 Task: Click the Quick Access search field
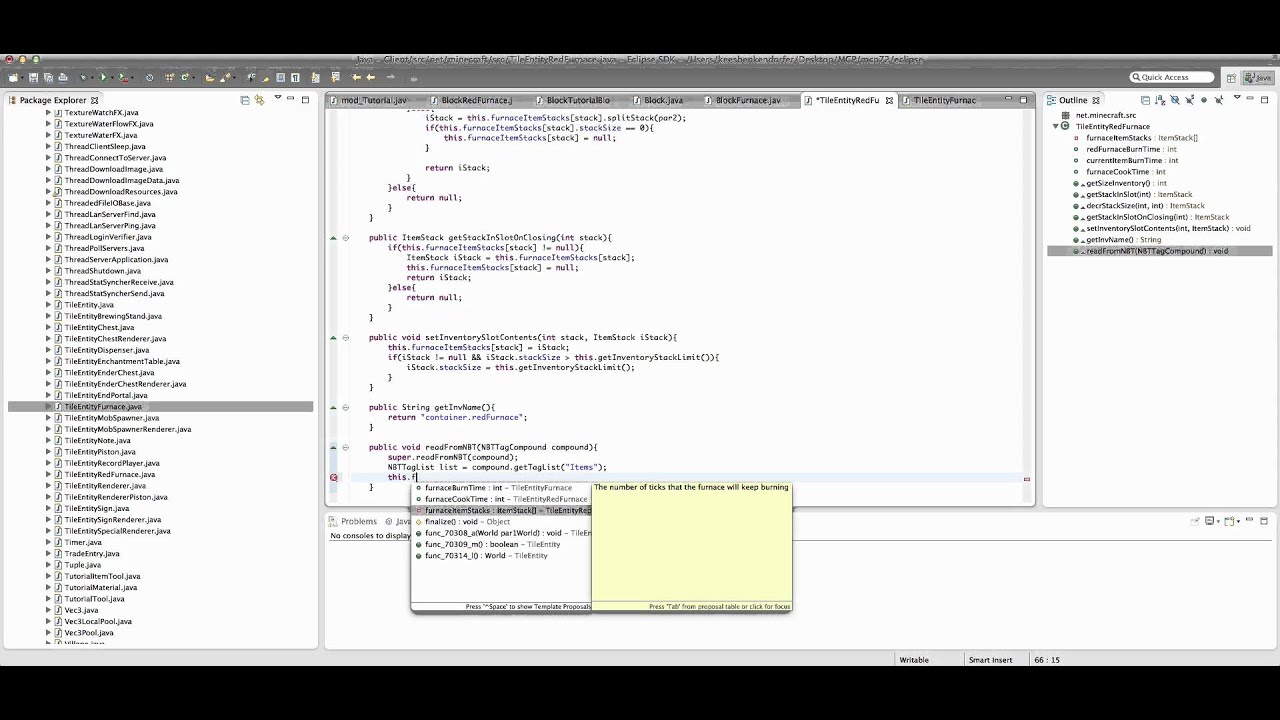click(x=1172, y=77)
